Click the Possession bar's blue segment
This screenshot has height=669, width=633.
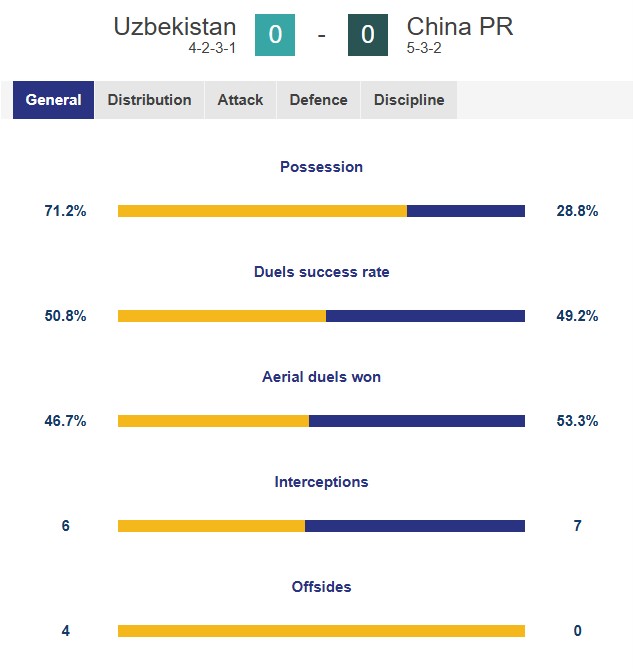tap(466, 211)
